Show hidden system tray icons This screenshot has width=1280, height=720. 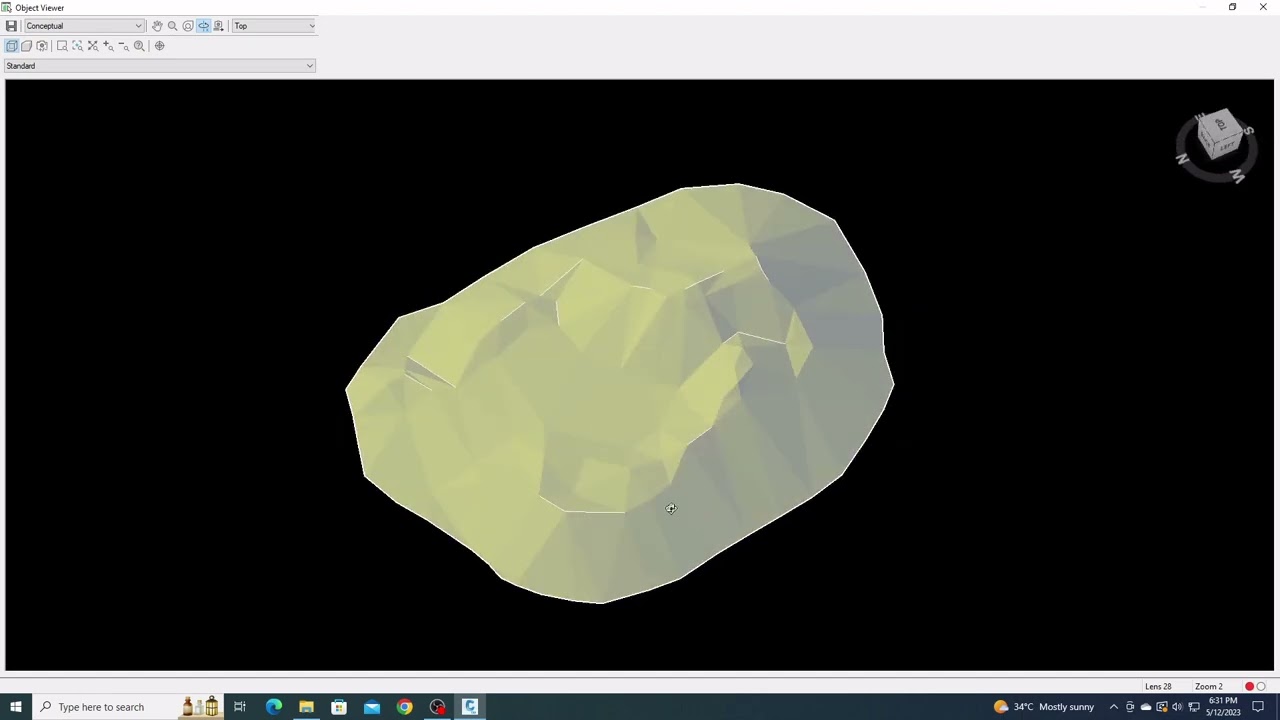coord(1113,707)
